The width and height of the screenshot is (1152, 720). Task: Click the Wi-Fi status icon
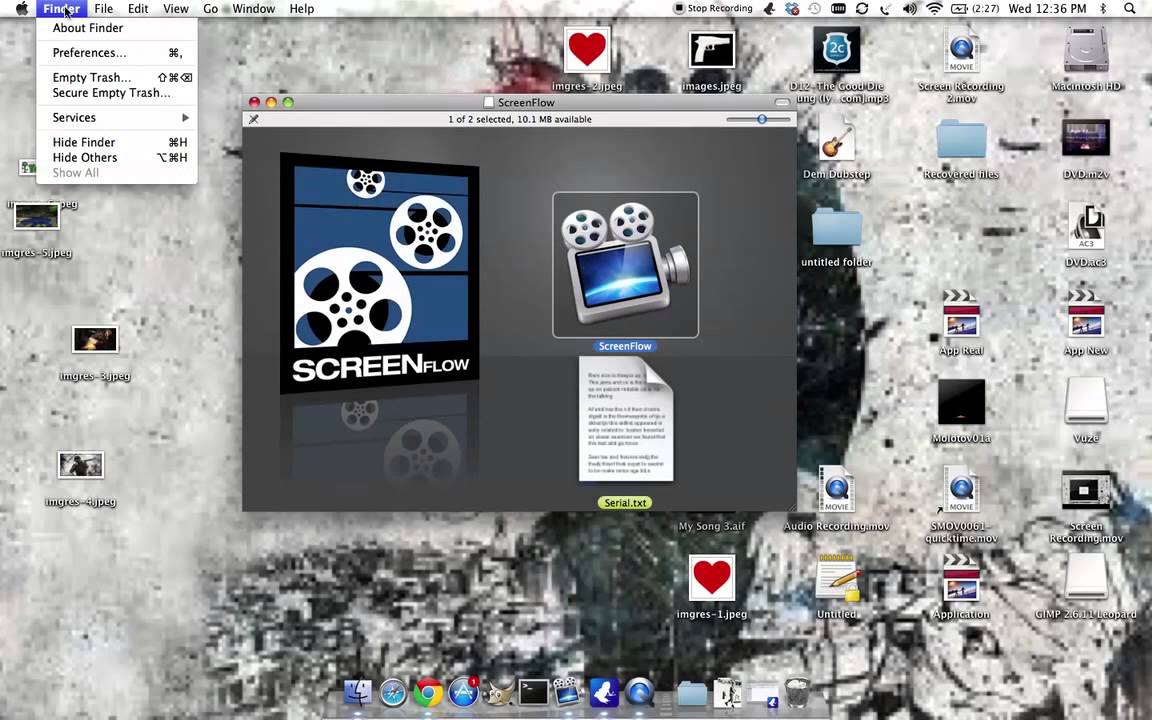click(934, 8)
